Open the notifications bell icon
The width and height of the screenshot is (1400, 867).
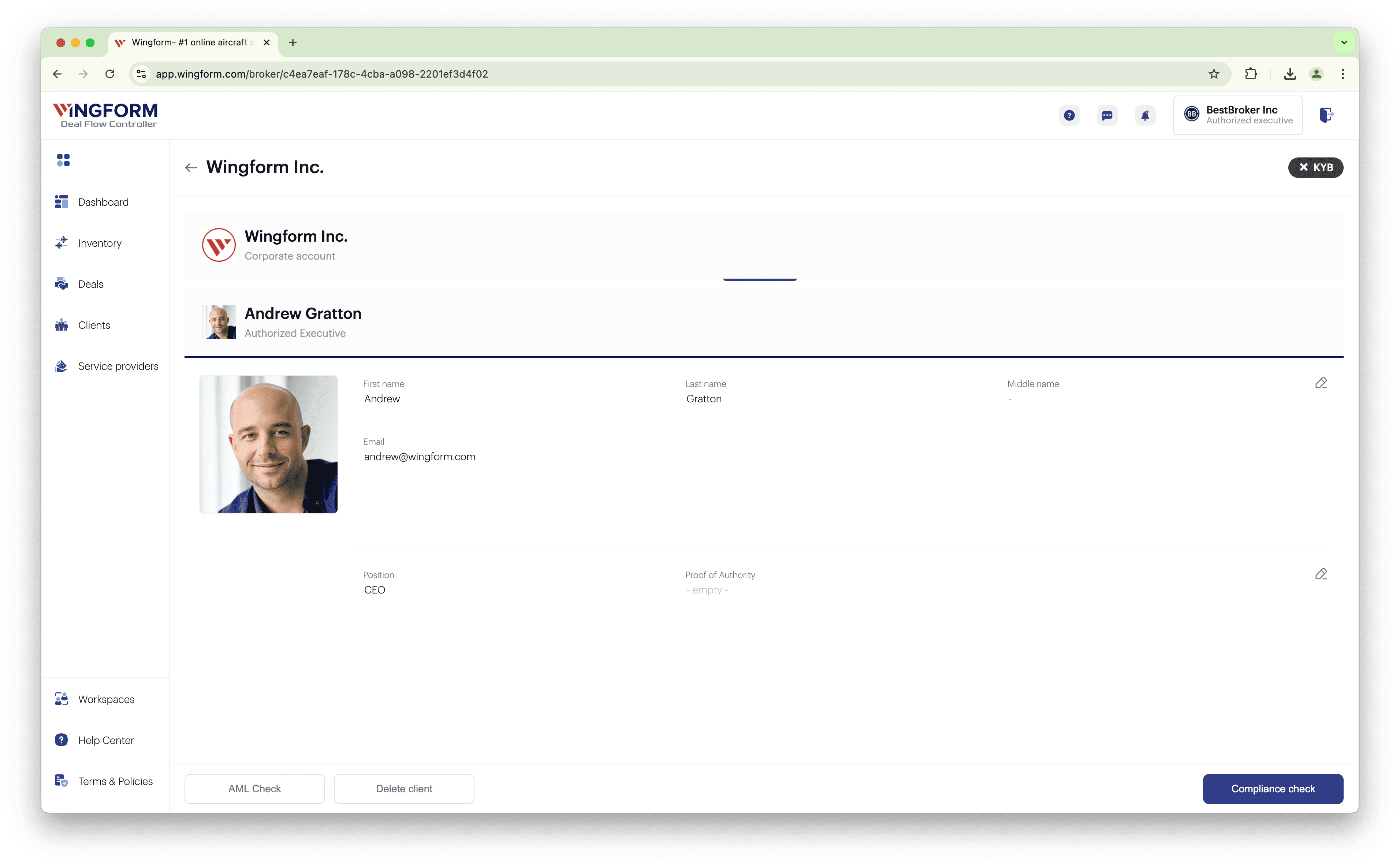(x=1144, y=115)
